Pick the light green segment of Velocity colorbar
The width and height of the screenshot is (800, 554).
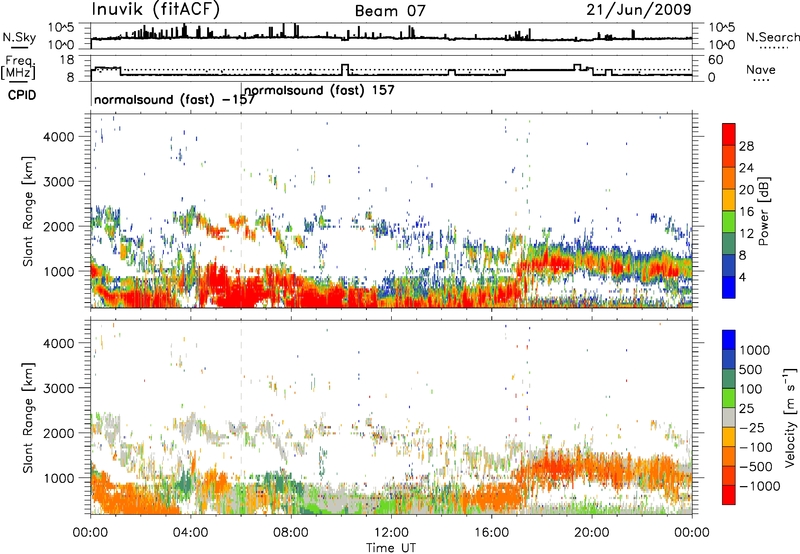click(x=729, y=398)
